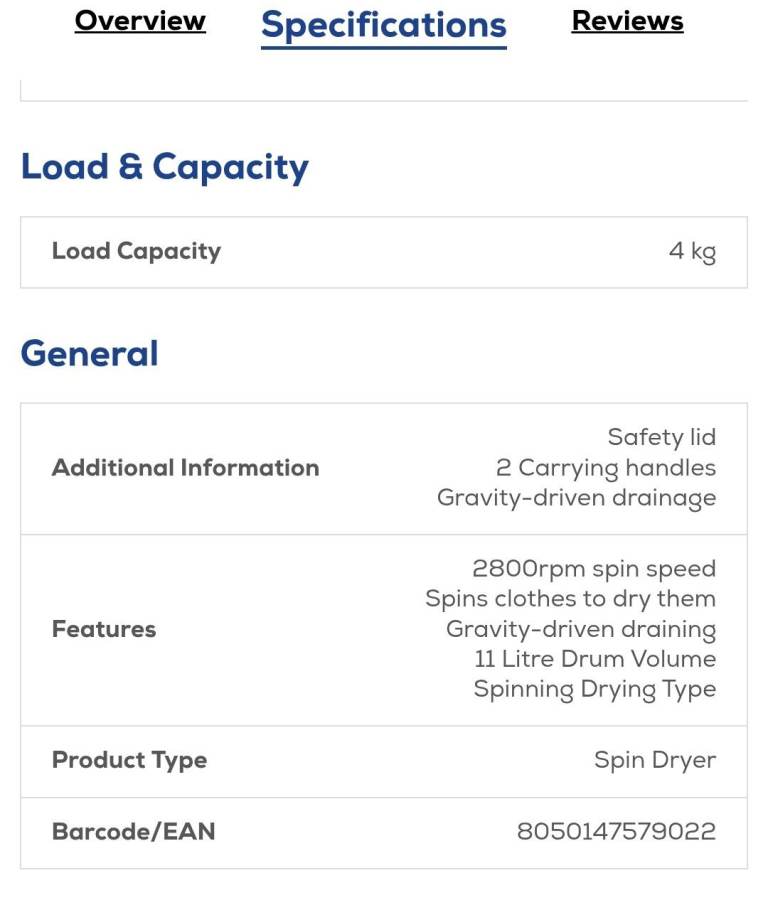The image size is (768, 905).
Task: Click the 2 Carrying handles entry
Action: 606,468
